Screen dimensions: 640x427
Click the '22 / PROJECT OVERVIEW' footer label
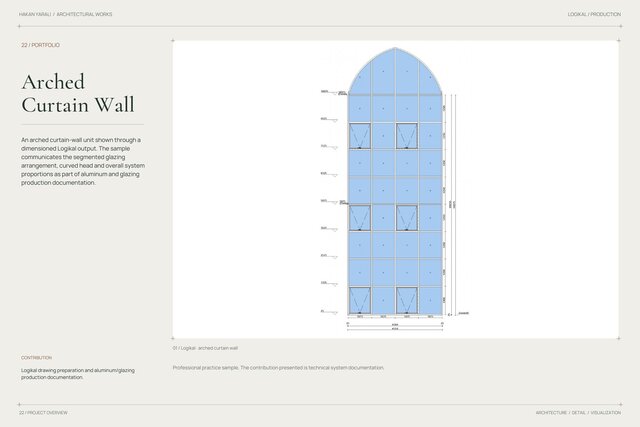coord(43,413)
